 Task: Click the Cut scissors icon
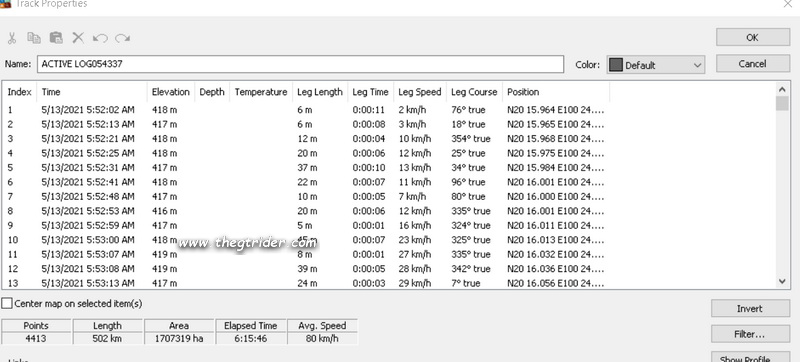click(12, 38)
